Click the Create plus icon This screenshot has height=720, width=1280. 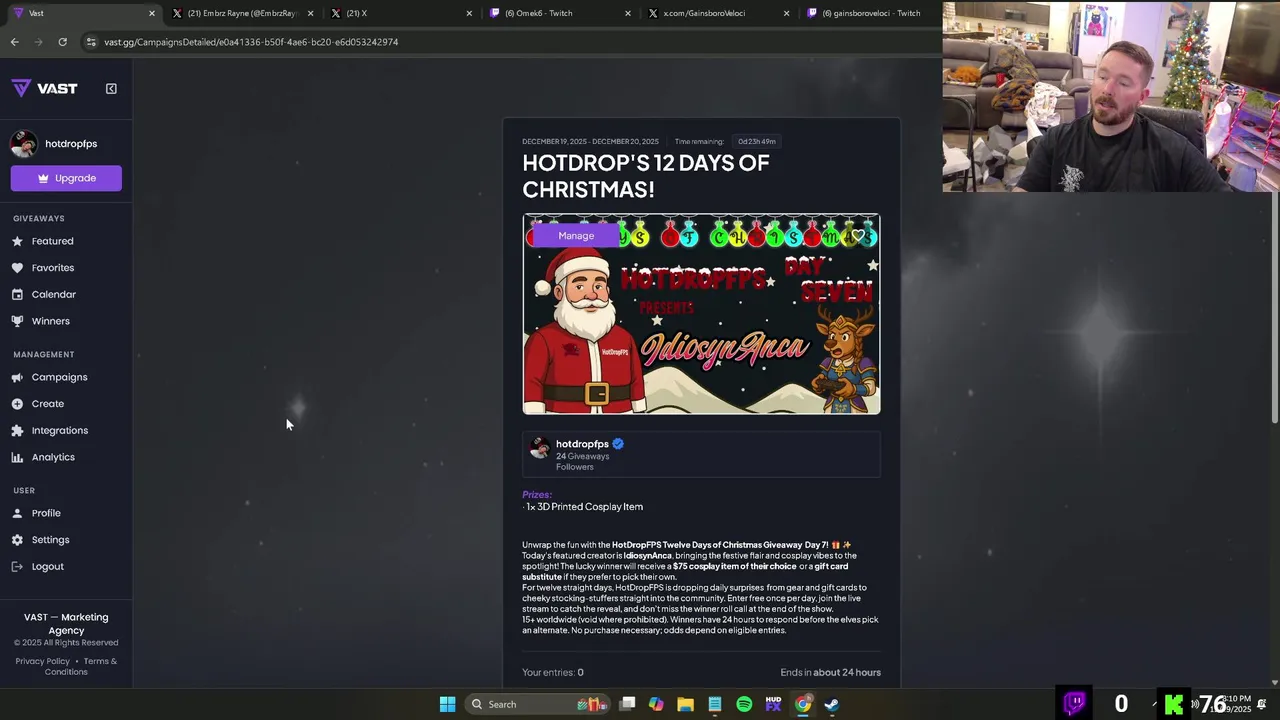pos(17,404)
